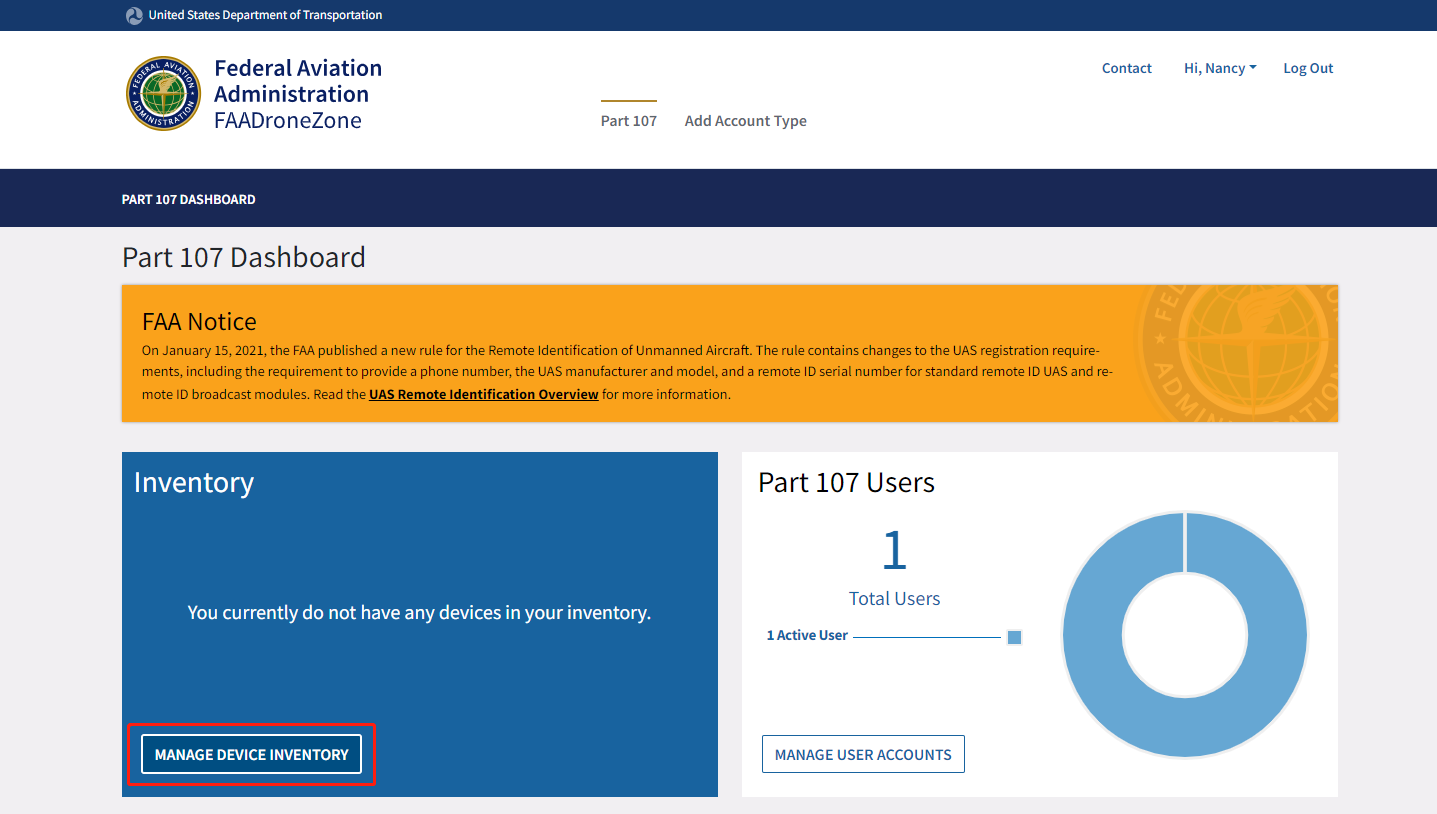Click the Department of Transportation triskelion icon

point(134,15)
